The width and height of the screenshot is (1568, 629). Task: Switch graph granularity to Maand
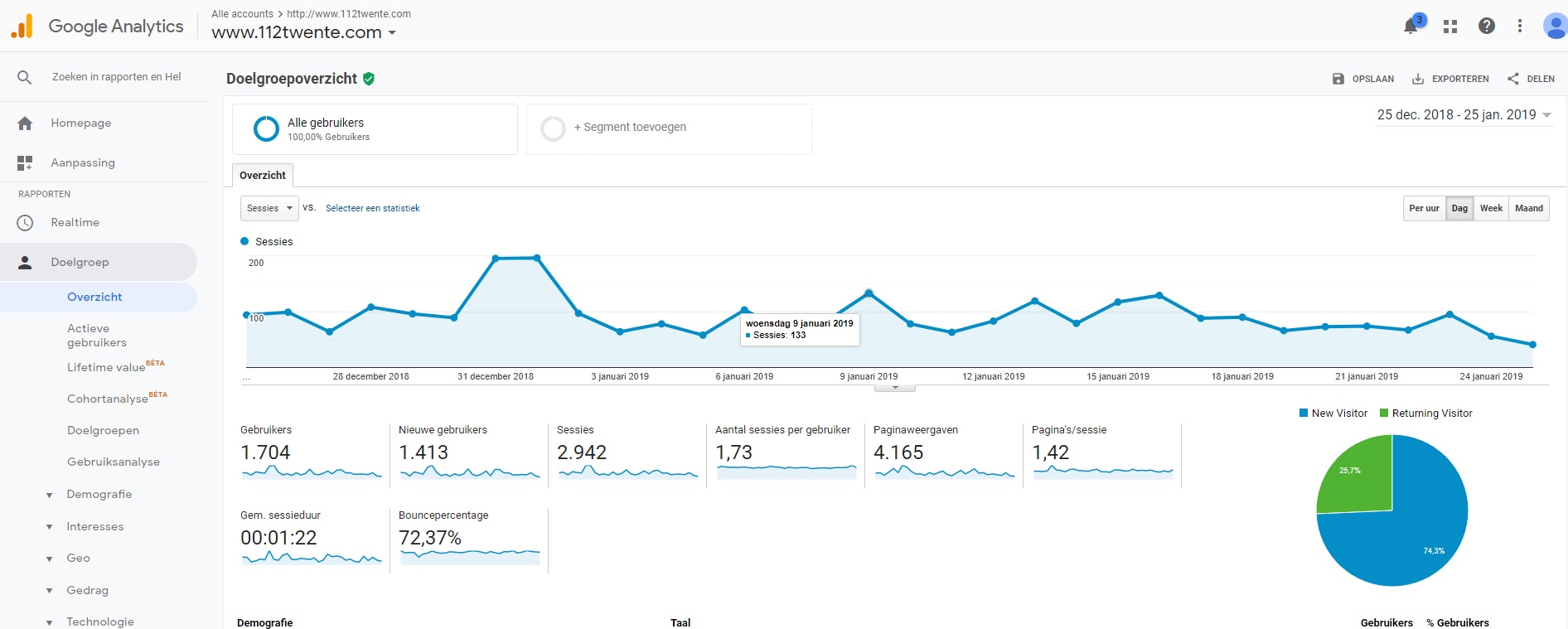(1529, 208)
